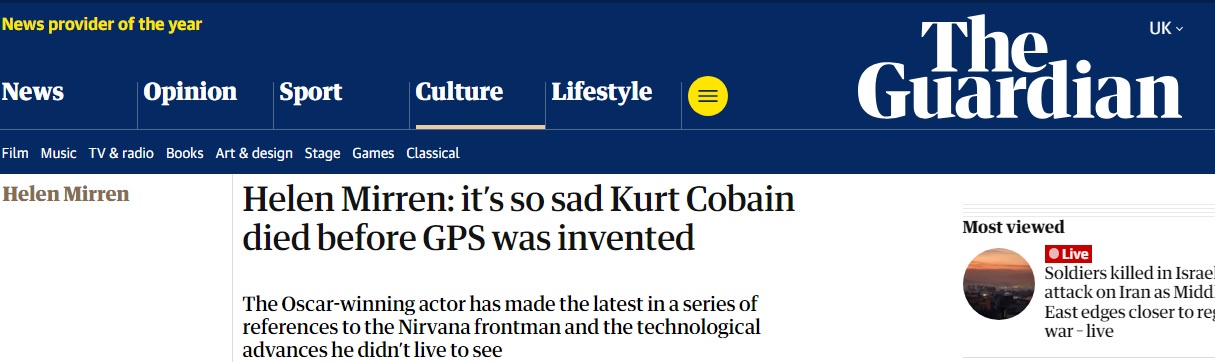Click the Helen Mirren topic tag
Viewport: 1215px width, 362px height.
click(66, 194)
